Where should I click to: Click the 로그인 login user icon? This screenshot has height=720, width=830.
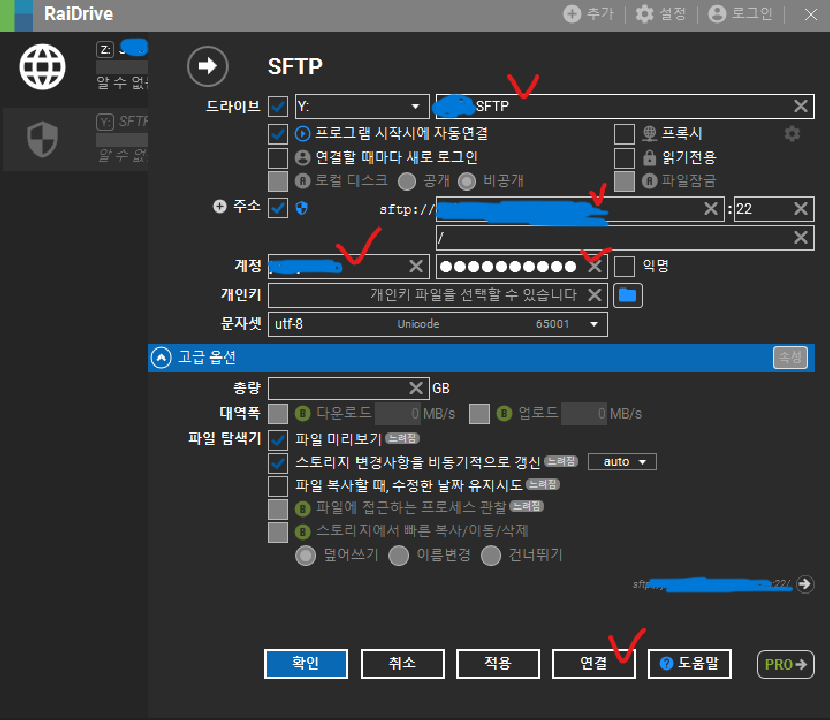717,14
